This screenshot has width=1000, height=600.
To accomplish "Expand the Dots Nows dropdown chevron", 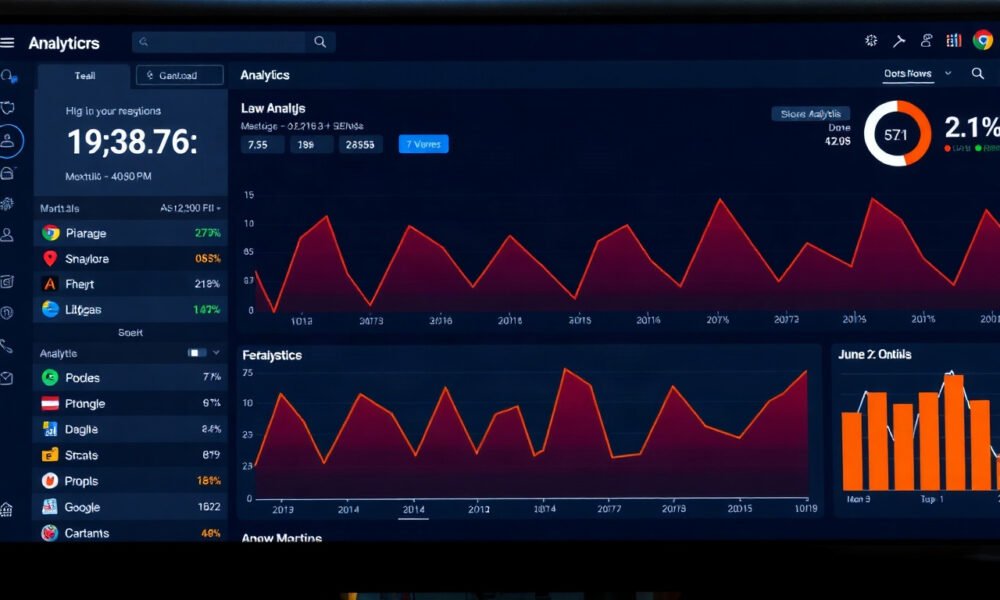I will (x=948, y=73).
